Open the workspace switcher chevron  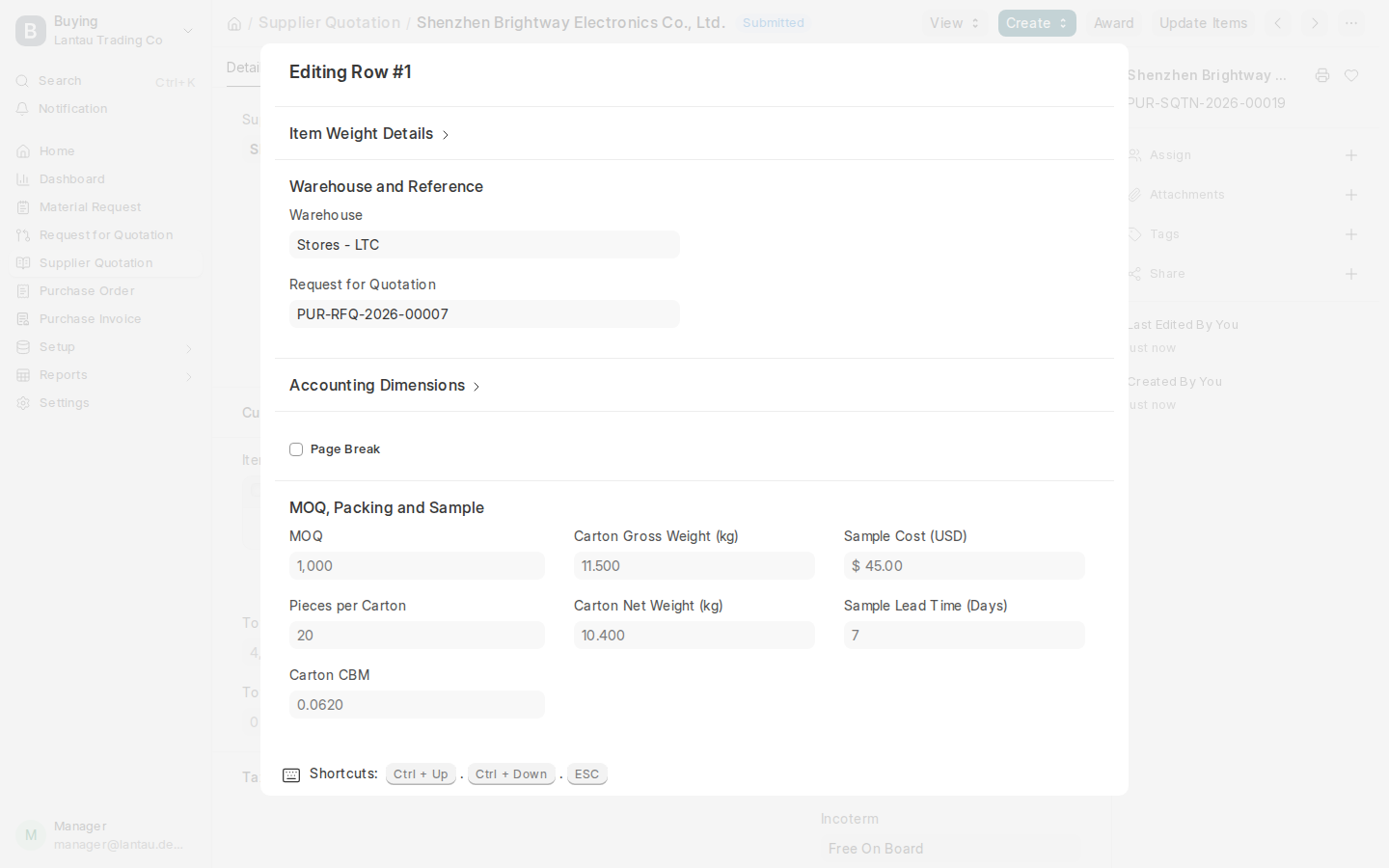coord(188,31)
